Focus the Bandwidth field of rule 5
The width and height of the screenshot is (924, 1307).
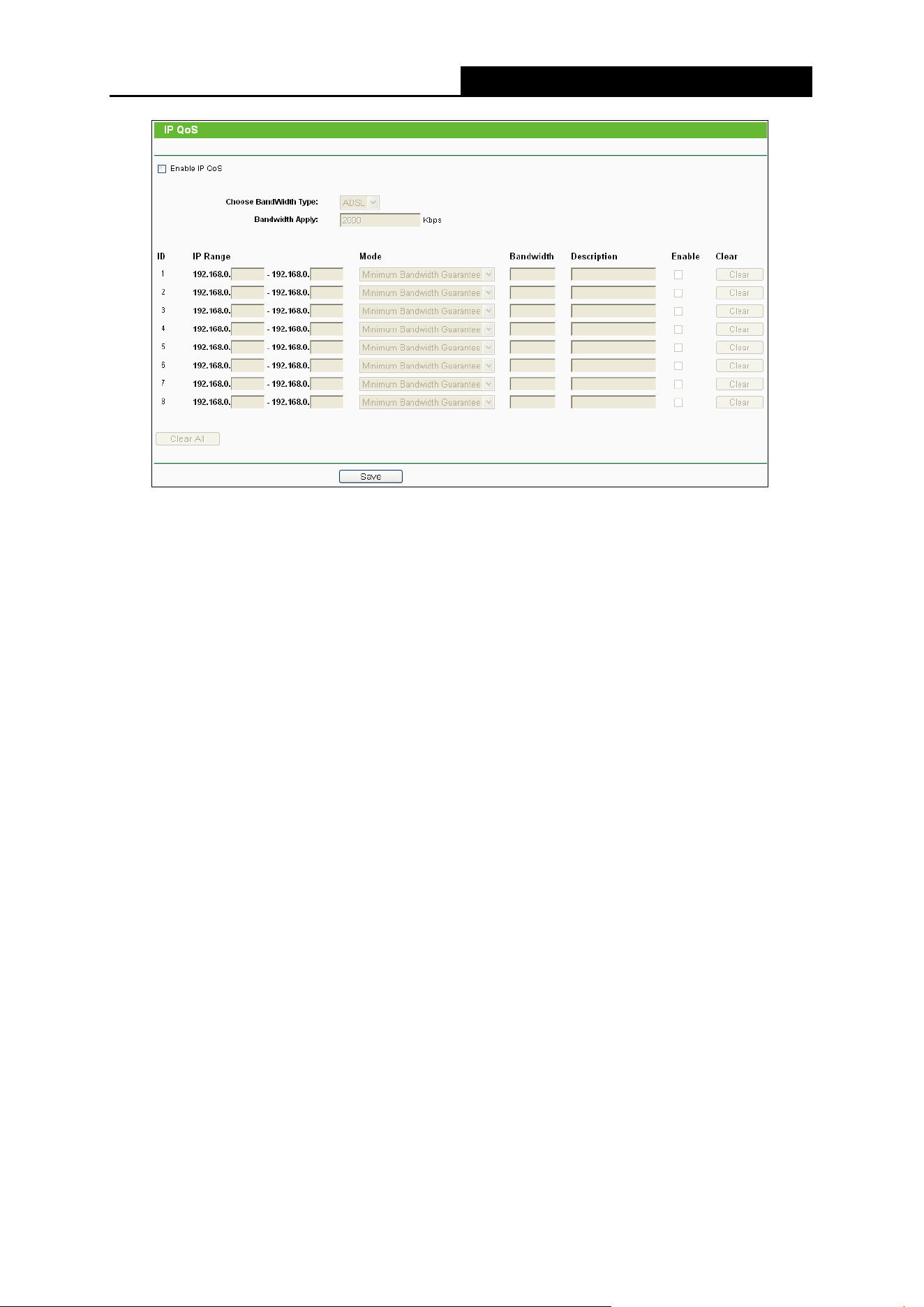pos(532,348)
